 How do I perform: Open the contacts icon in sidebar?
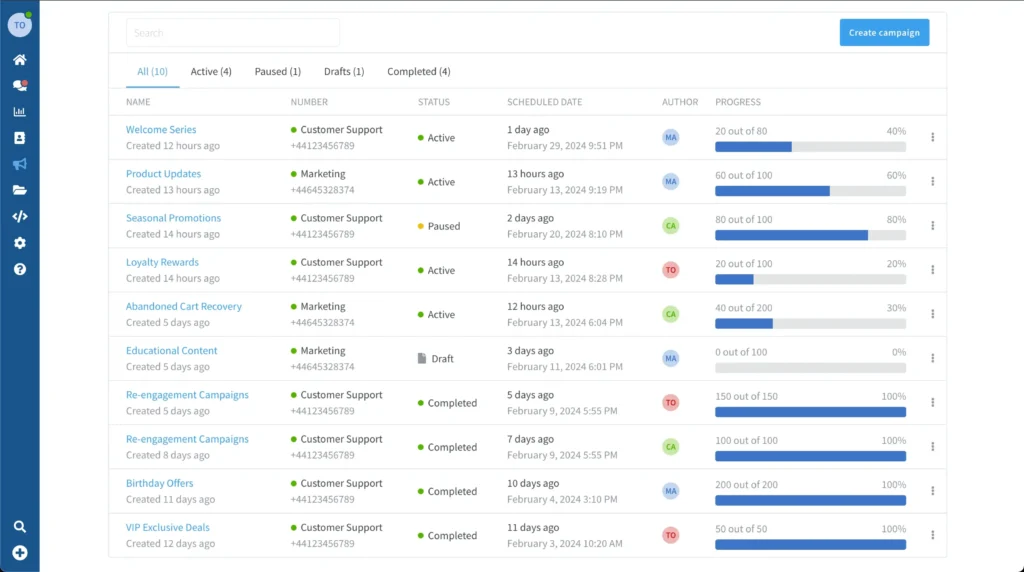click(x=19, y=138)
